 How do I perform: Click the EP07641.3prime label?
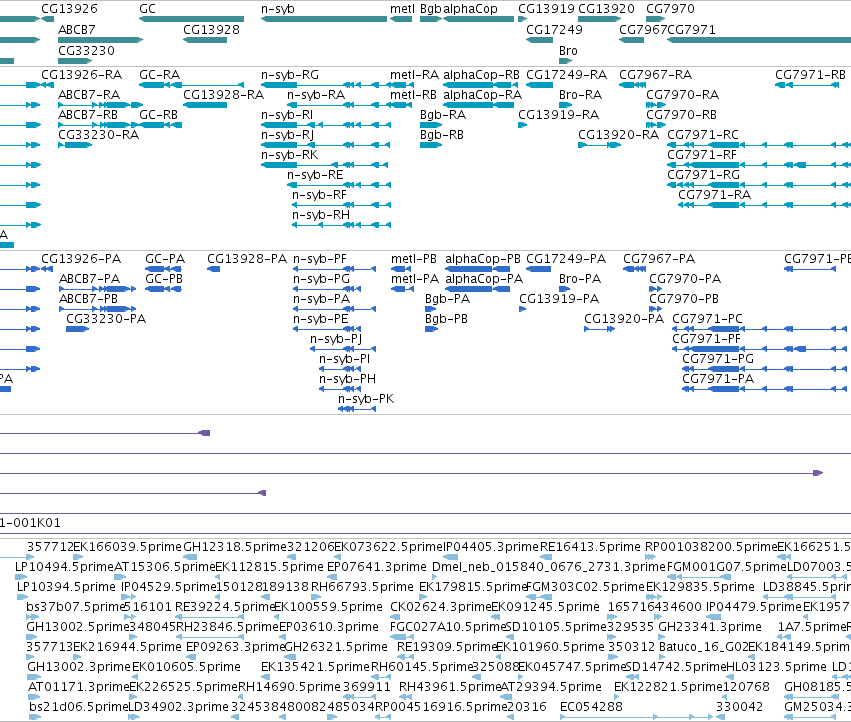pyautogui.click(x=377, y=567)
